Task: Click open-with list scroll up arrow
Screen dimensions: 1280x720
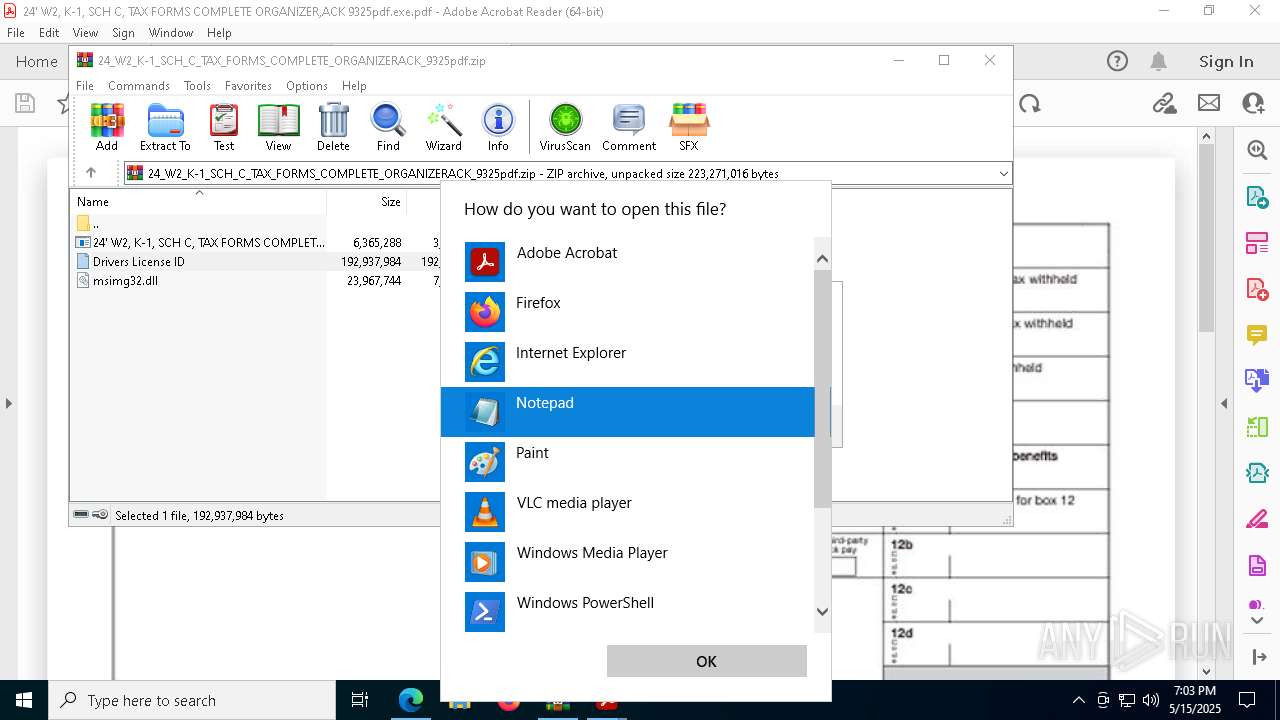Action: 823,259
